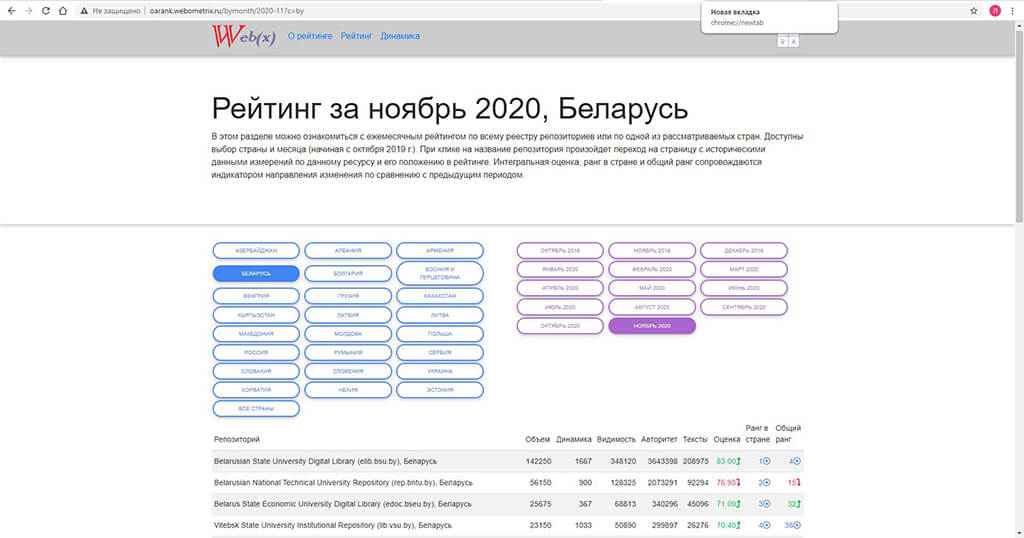1024x538 pixels.
Task: Select month Январь 2020
Action: (x=560, y=269)
